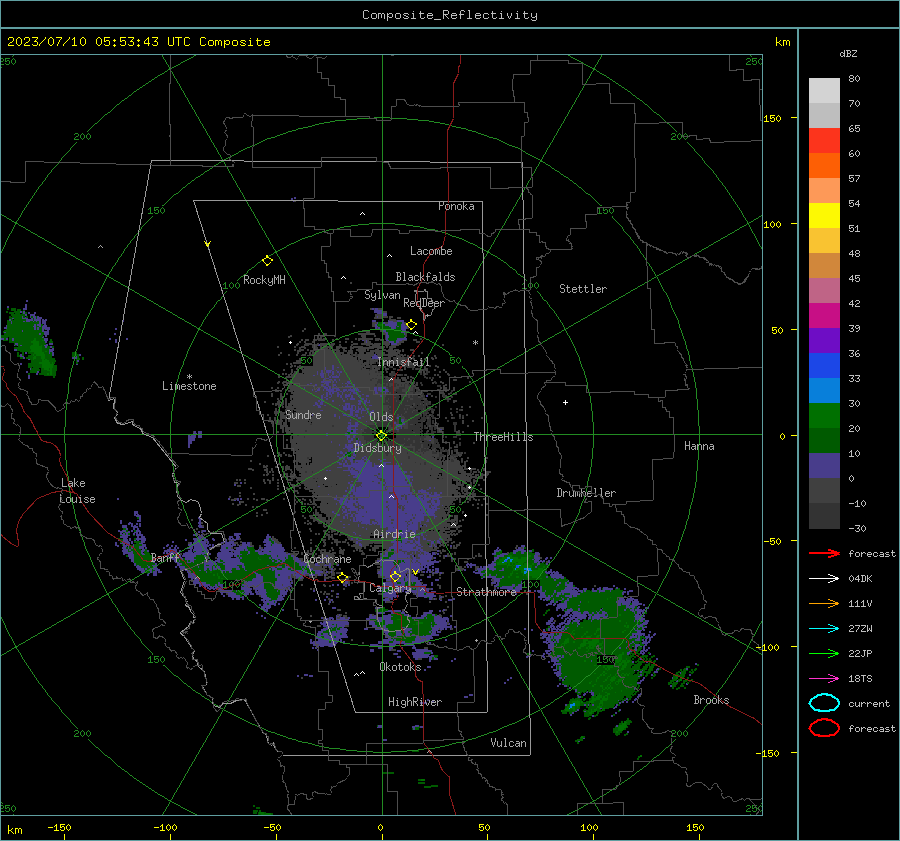The width and height of the screenshot is (900, 841).
Task: Click the ThreeHills town label
Action: pos(503,437)
